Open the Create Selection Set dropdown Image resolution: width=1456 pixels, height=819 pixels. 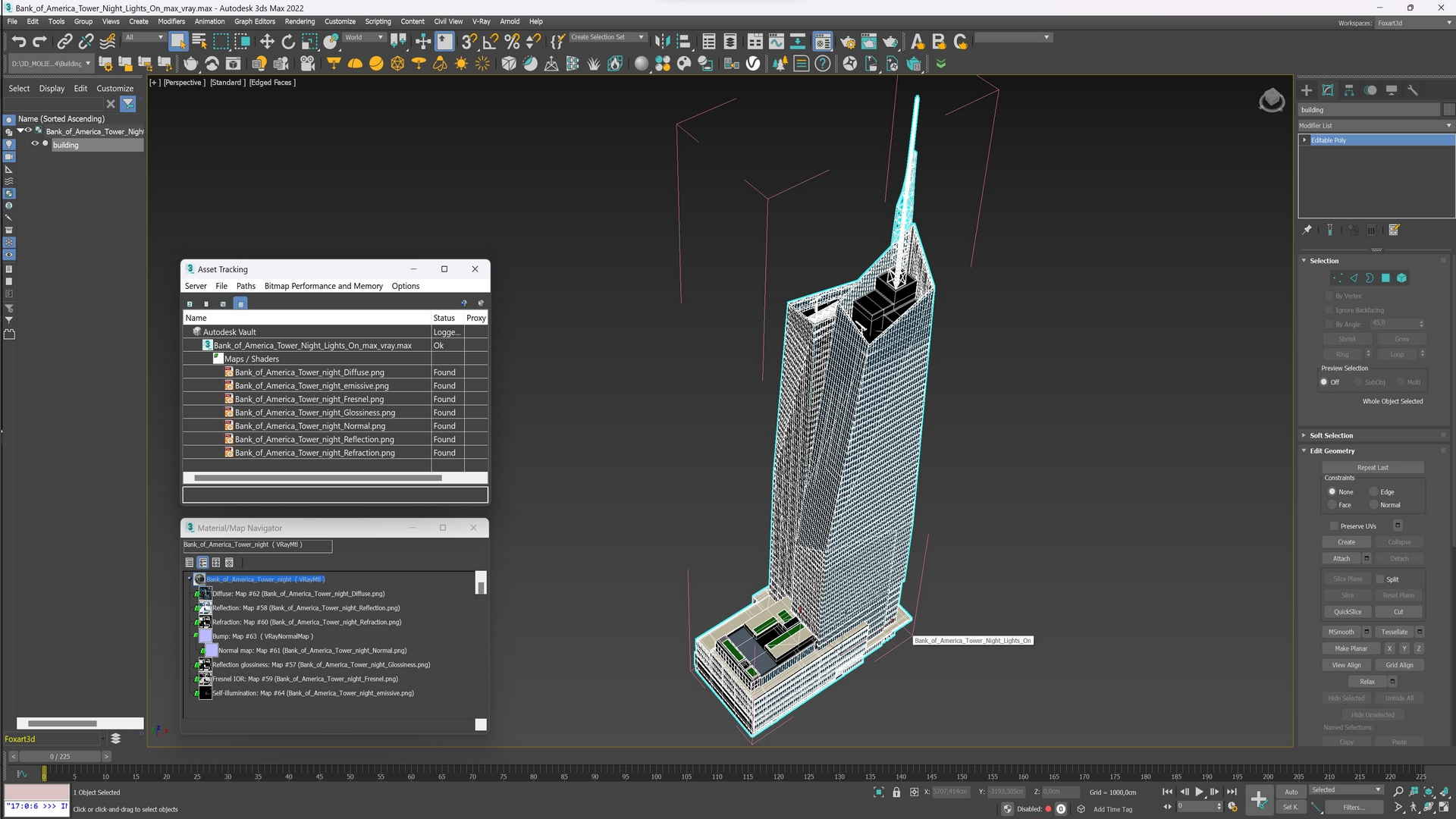tap(607, 37)
